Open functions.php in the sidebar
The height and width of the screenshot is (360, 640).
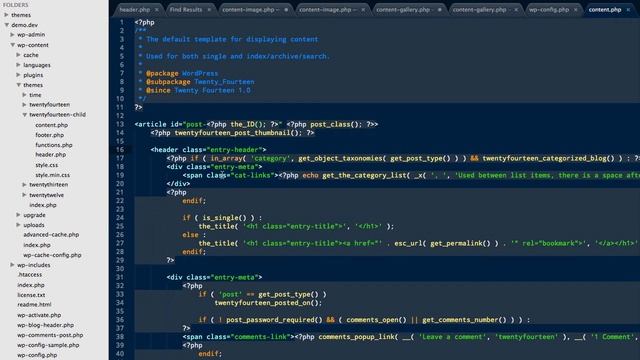[x=53, y=145]
